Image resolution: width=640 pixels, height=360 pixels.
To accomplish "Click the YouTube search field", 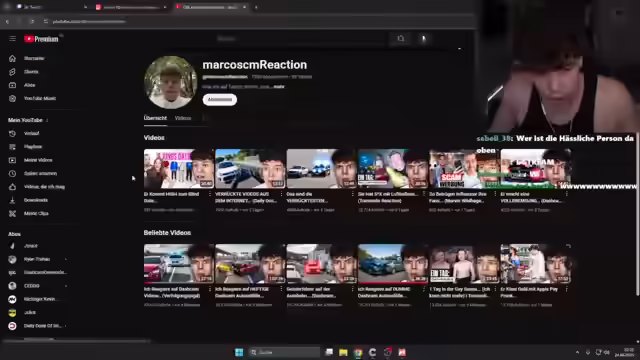I will [300, 38].
